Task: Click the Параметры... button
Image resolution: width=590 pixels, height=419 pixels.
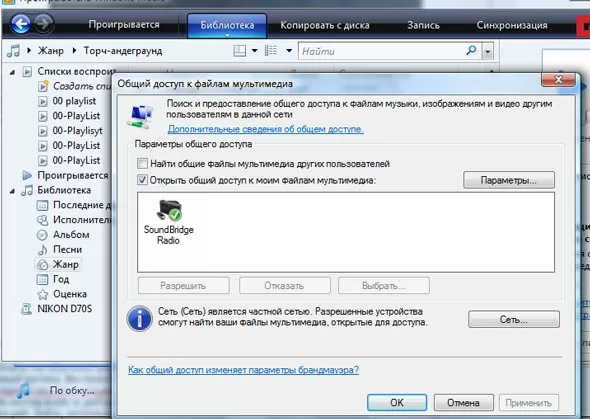Action: click(509, 180)
